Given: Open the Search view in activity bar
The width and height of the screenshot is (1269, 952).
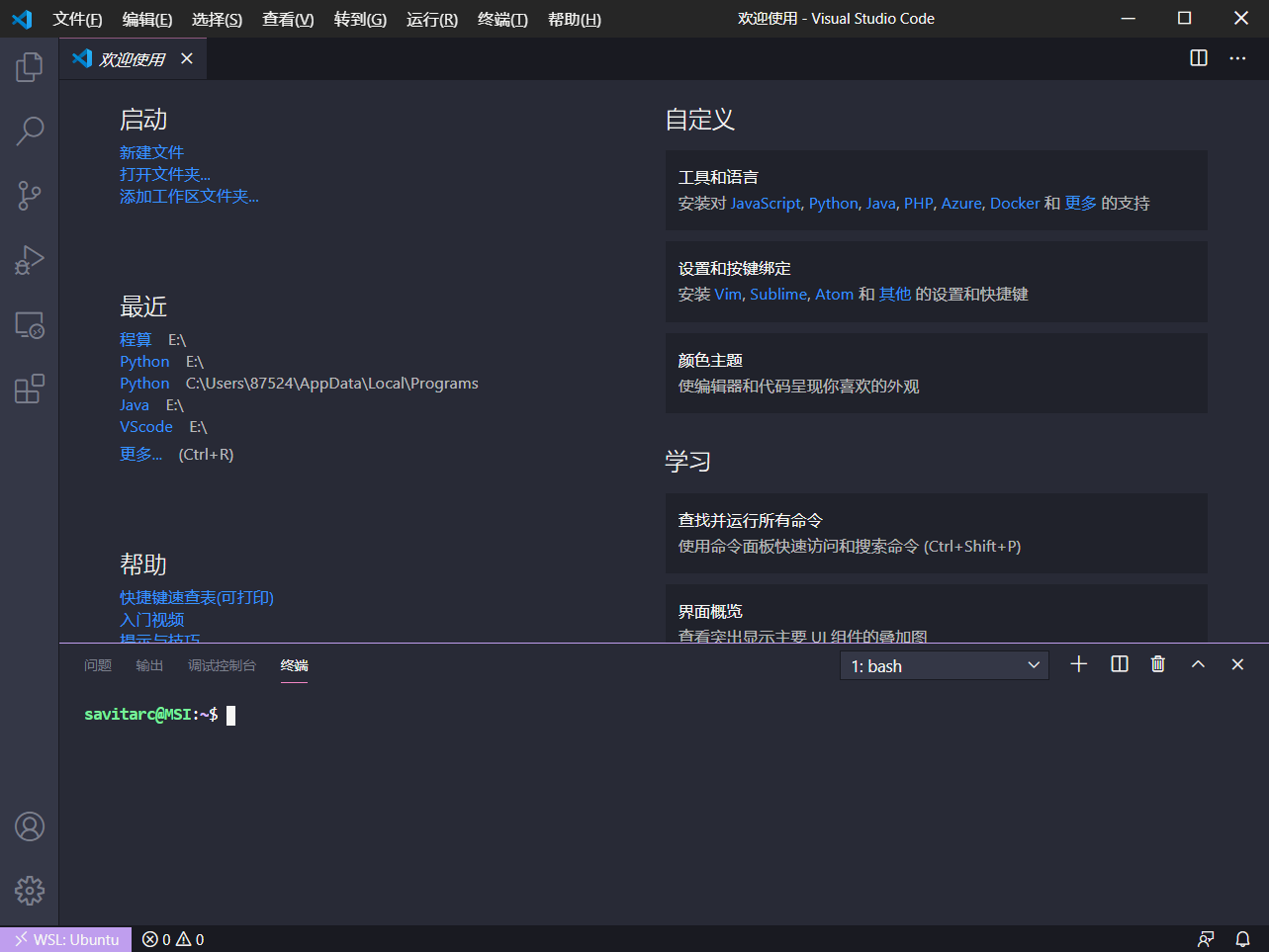Looking at the screenshot, I should coord(30,130).
